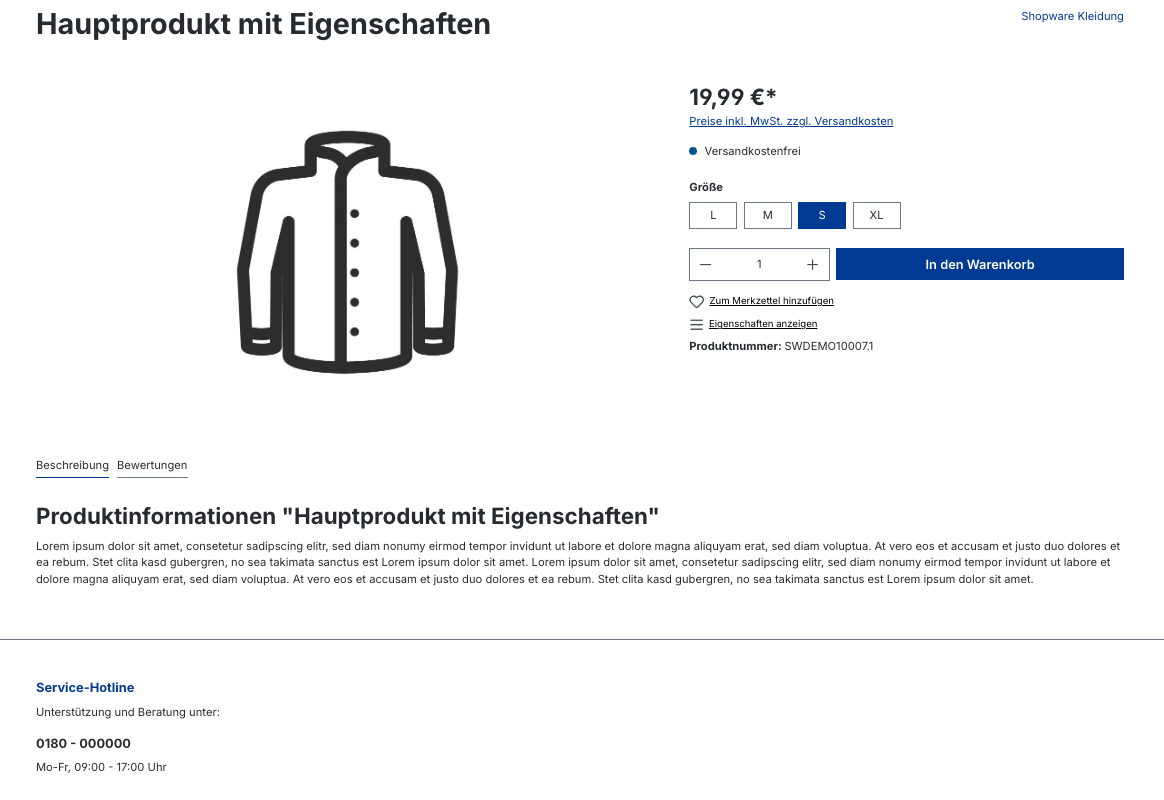Add product via In den Warenkorb
The image size is (1164, 800).
980,264
